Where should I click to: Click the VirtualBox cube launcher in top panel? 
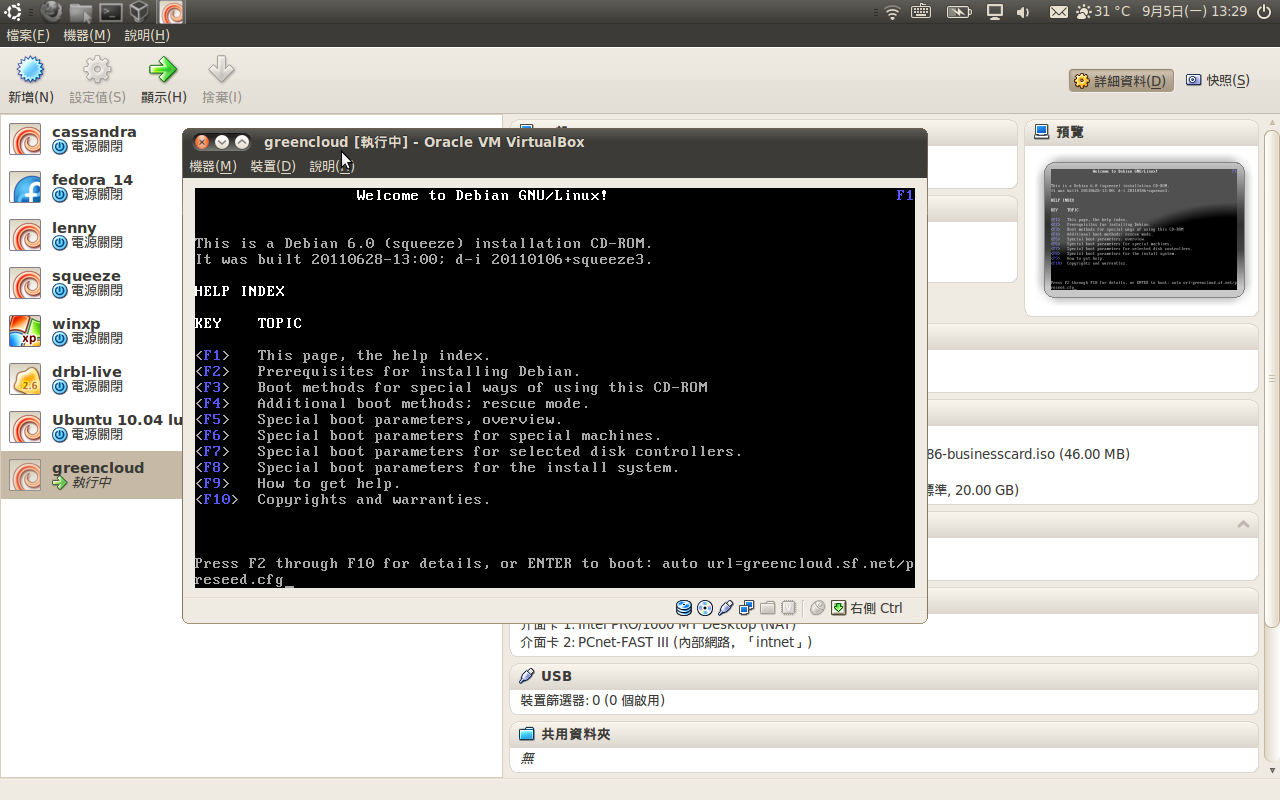(x=141, y=12)
